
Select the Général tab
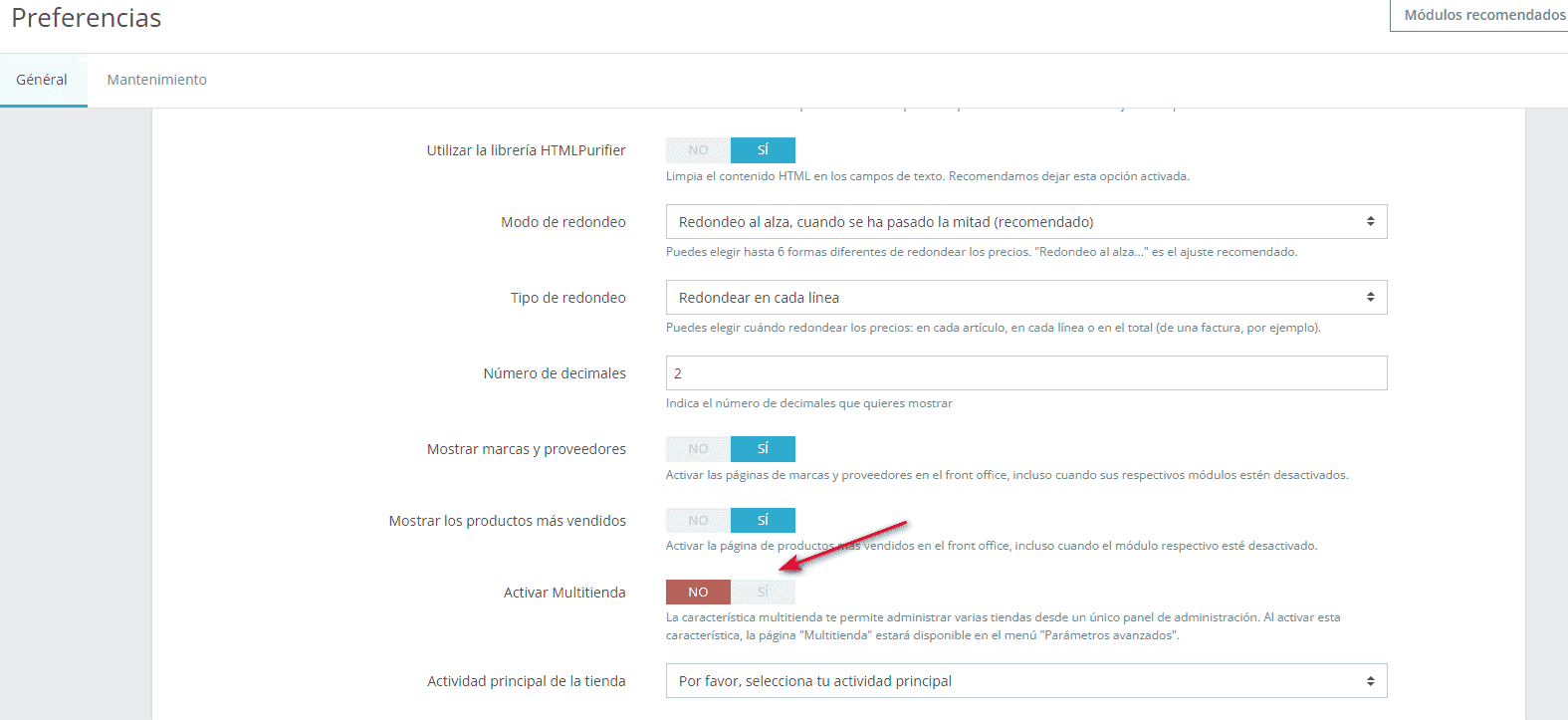tap(42, 80)
